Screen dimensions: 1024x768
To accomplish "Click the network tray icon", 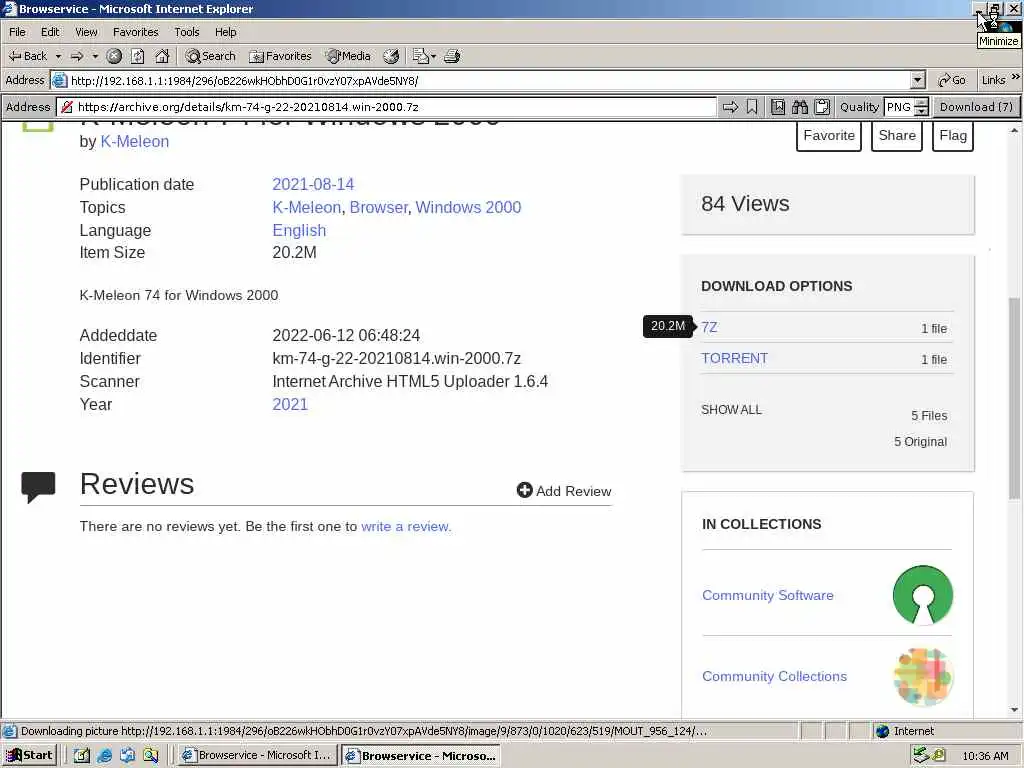I will (921, 755).
